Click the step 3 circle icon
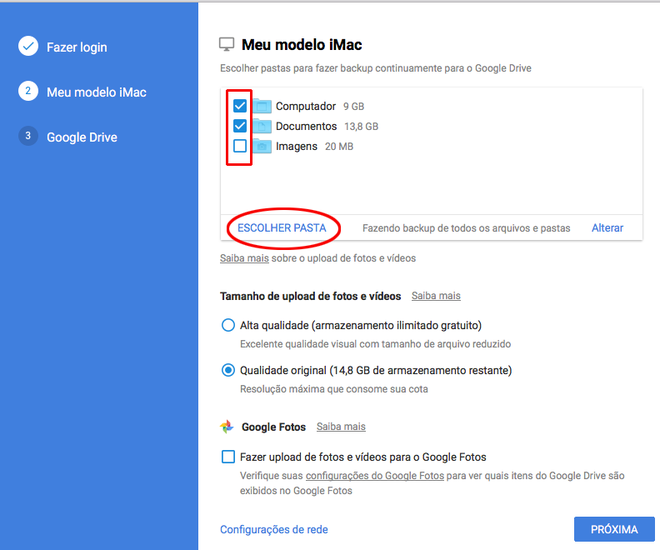660x550 pixels. coord(28,136)
